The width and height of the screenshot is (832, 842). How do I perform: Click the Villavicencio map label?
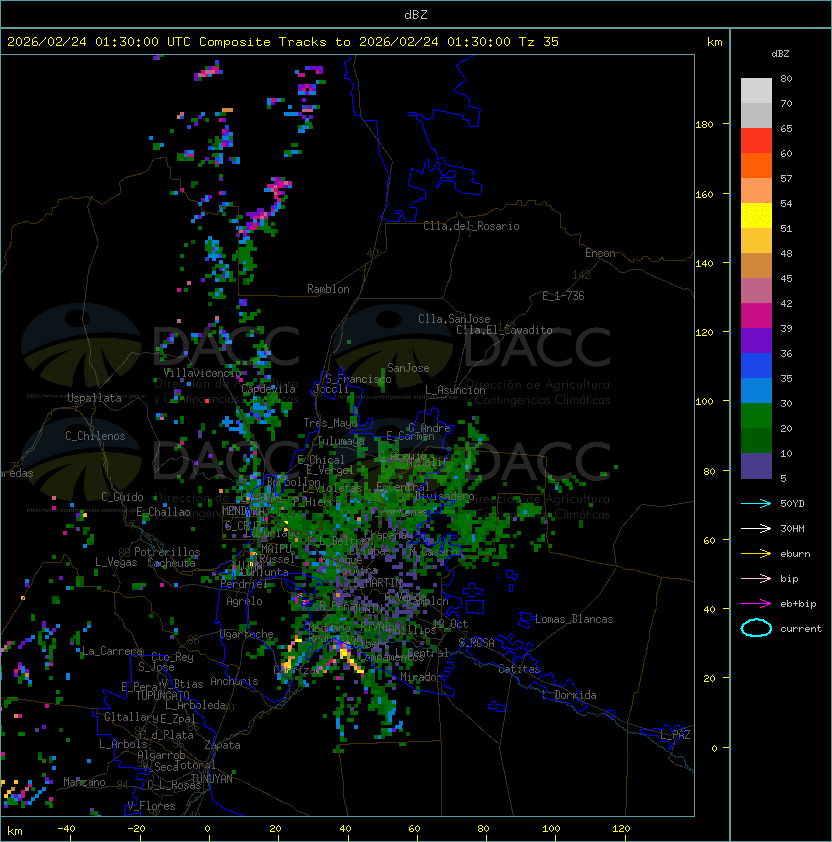pos(202,373)
